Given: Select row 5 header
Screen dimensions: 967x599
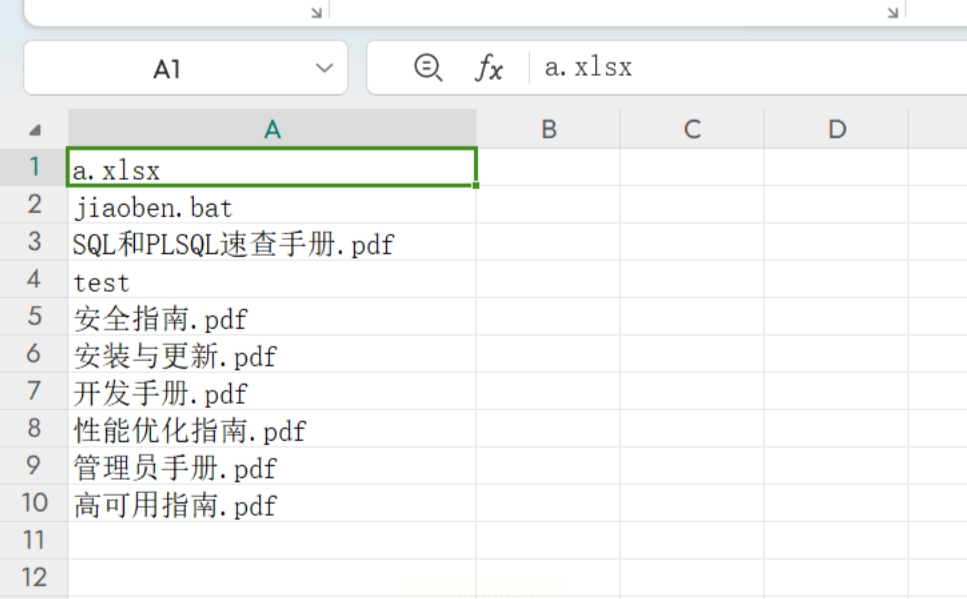Looking at the screenshot, I should point(34,316).
